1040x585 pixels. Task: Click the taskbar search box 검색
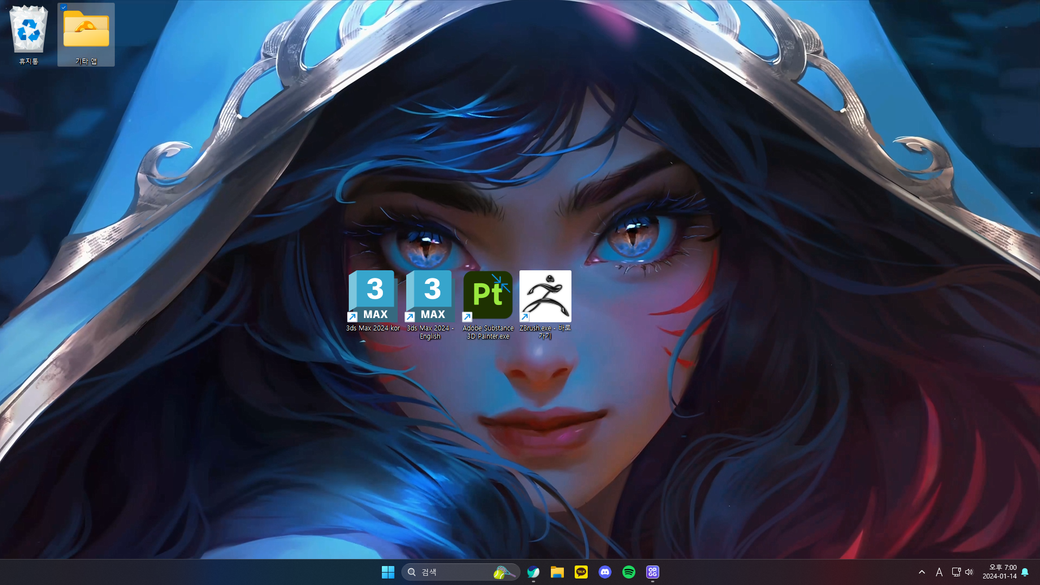(x=460, y=572)
